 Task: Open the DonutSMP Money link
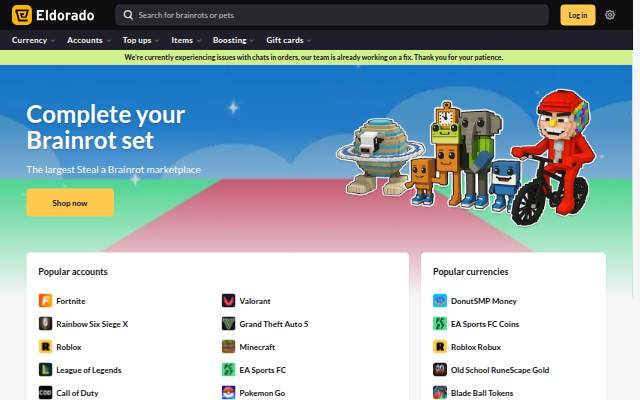pyautogui.click(x=484, y=301)
